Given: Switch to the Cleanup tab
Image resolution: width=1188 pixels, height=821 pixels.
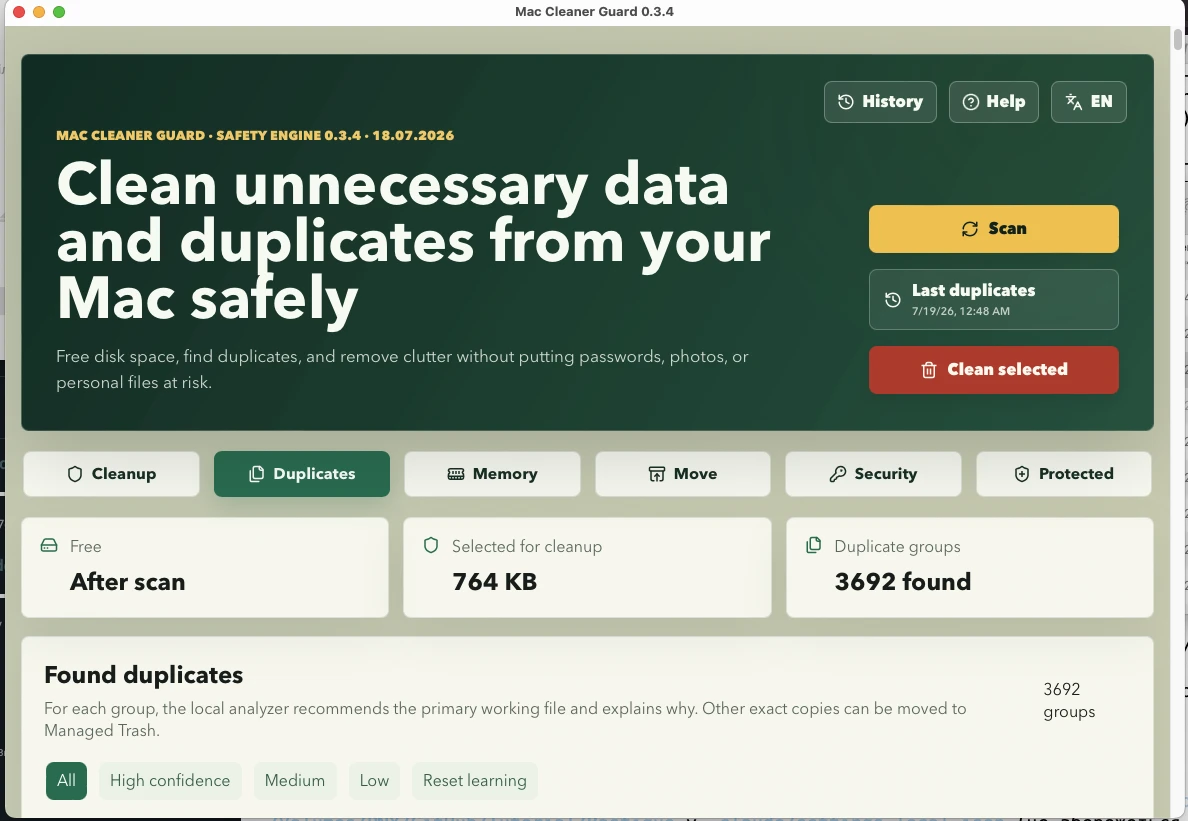Looking at the screenshot, I should click(x=111, y=474).
